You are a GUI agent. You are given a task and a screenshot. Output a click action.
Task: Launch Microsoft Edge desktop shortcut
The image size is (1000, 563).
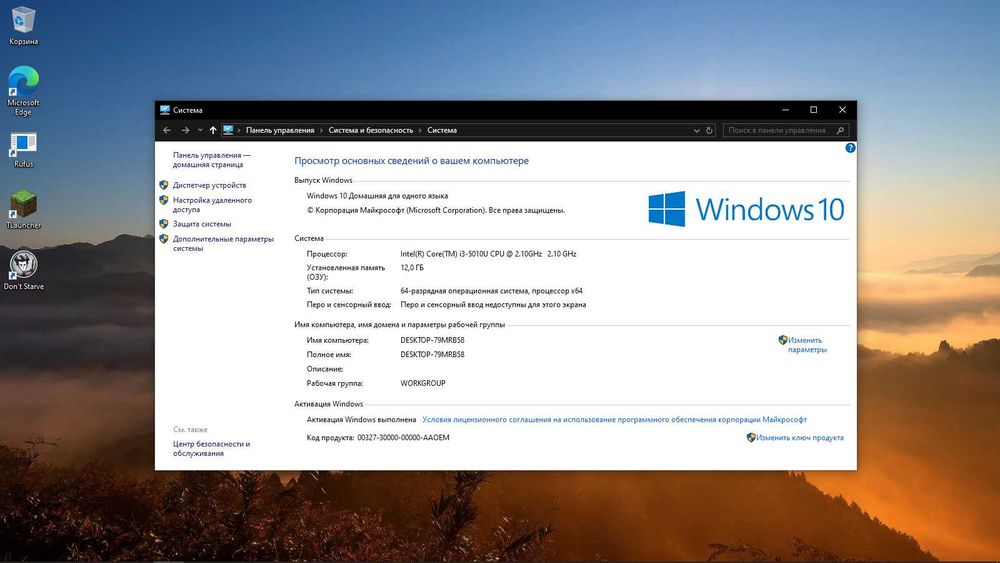(24, 90)
